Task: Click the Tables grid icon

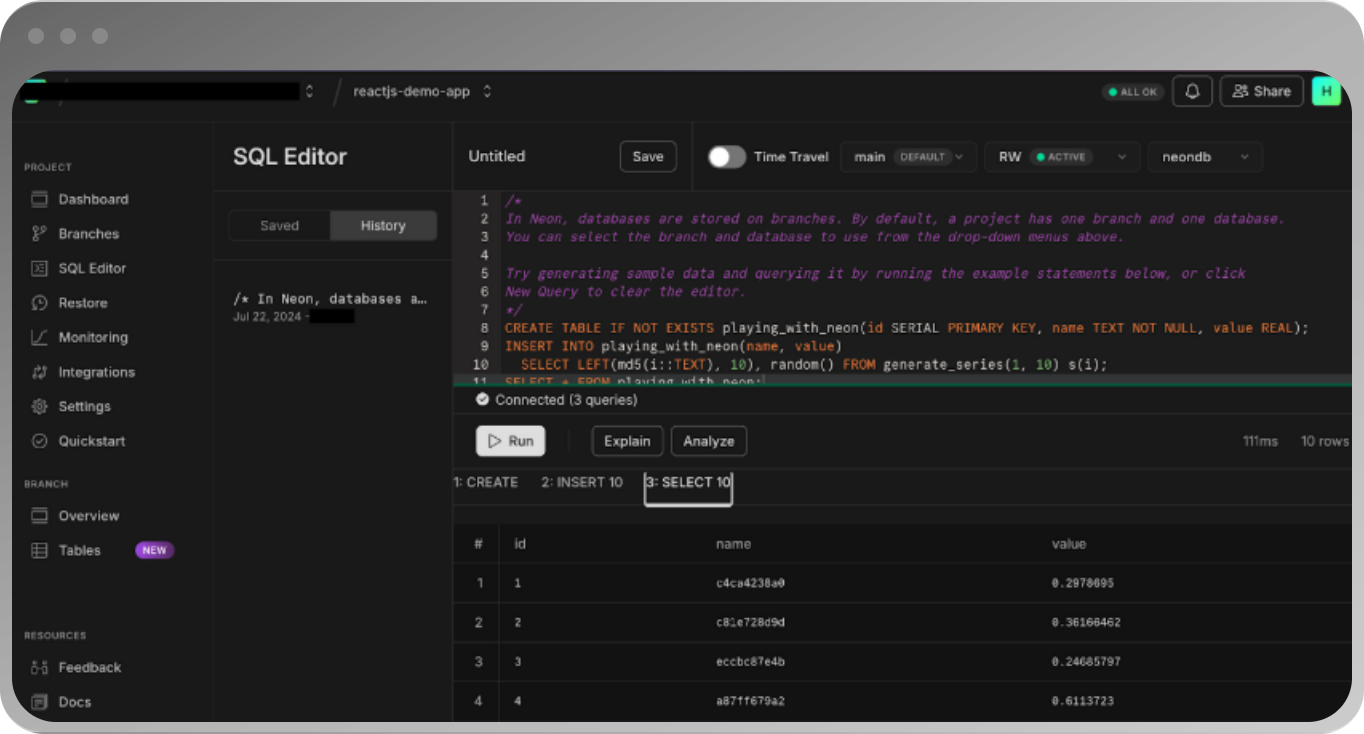Action: pos(39,550)
